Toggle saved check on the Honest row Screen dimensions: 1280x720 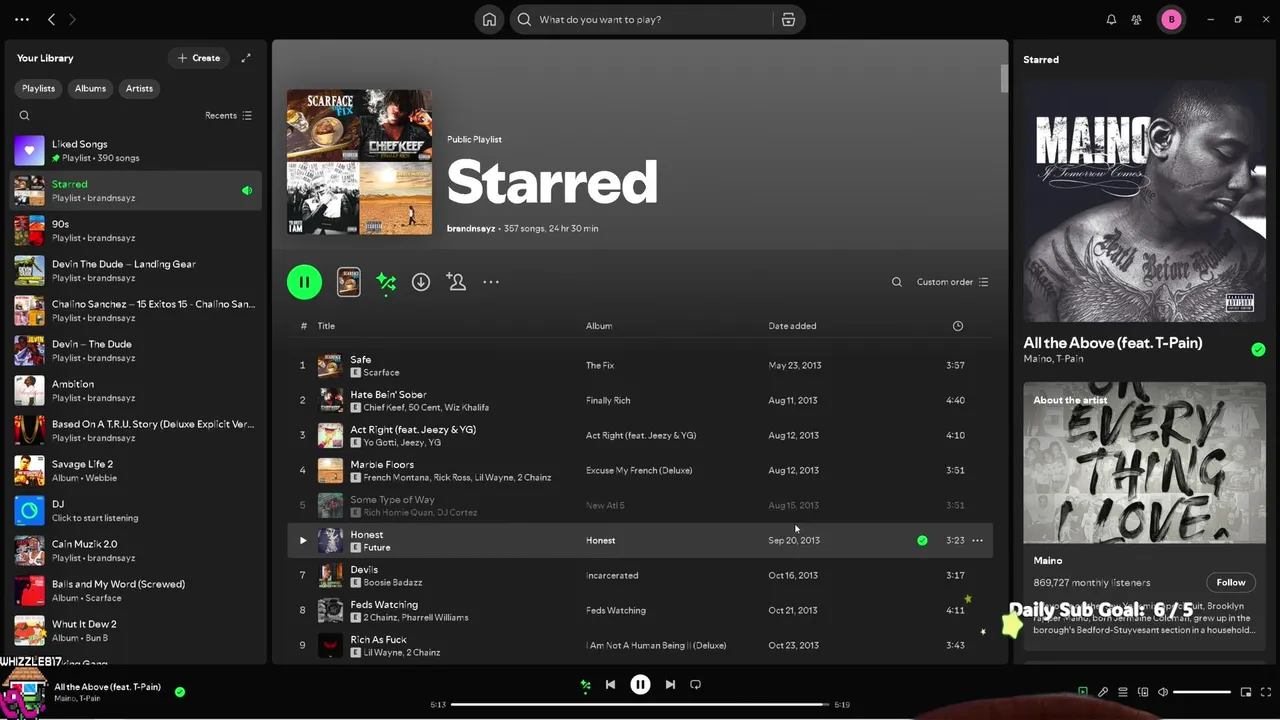coord(922,540)
